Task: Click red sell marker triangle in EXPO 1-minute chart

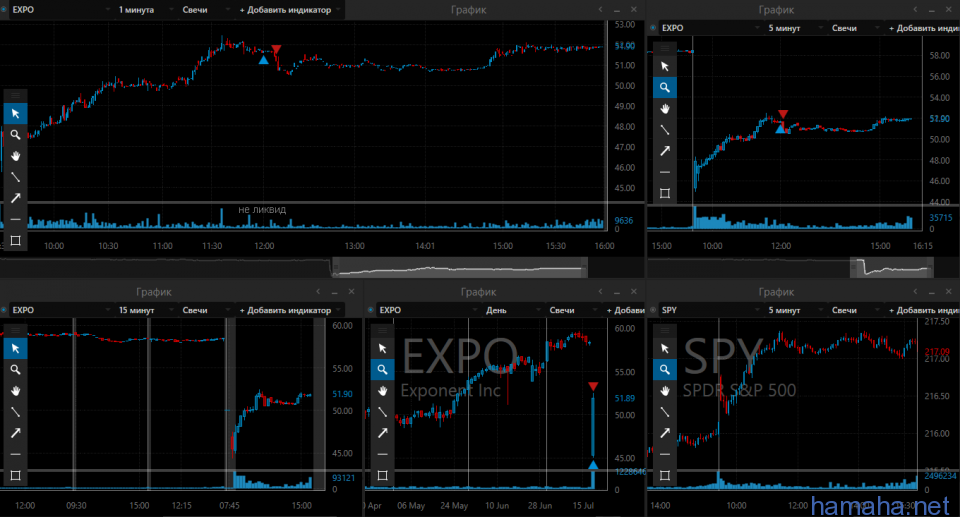Action: pos(276,49)
